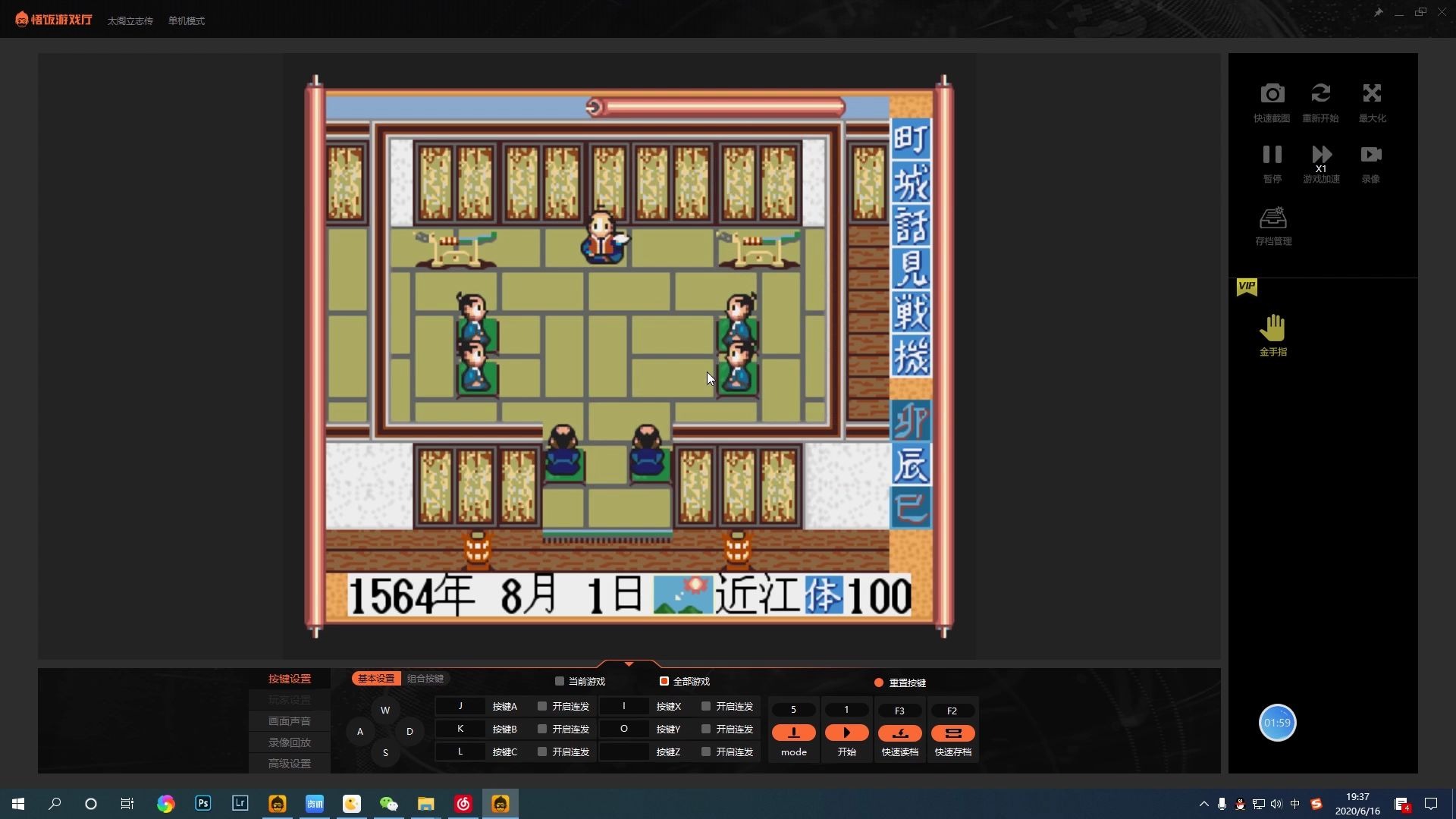The width and height of the screenshot is (1456, 819).
Task: Restart the game using the 重新开始 icon
Action: tap(1320, 94)
